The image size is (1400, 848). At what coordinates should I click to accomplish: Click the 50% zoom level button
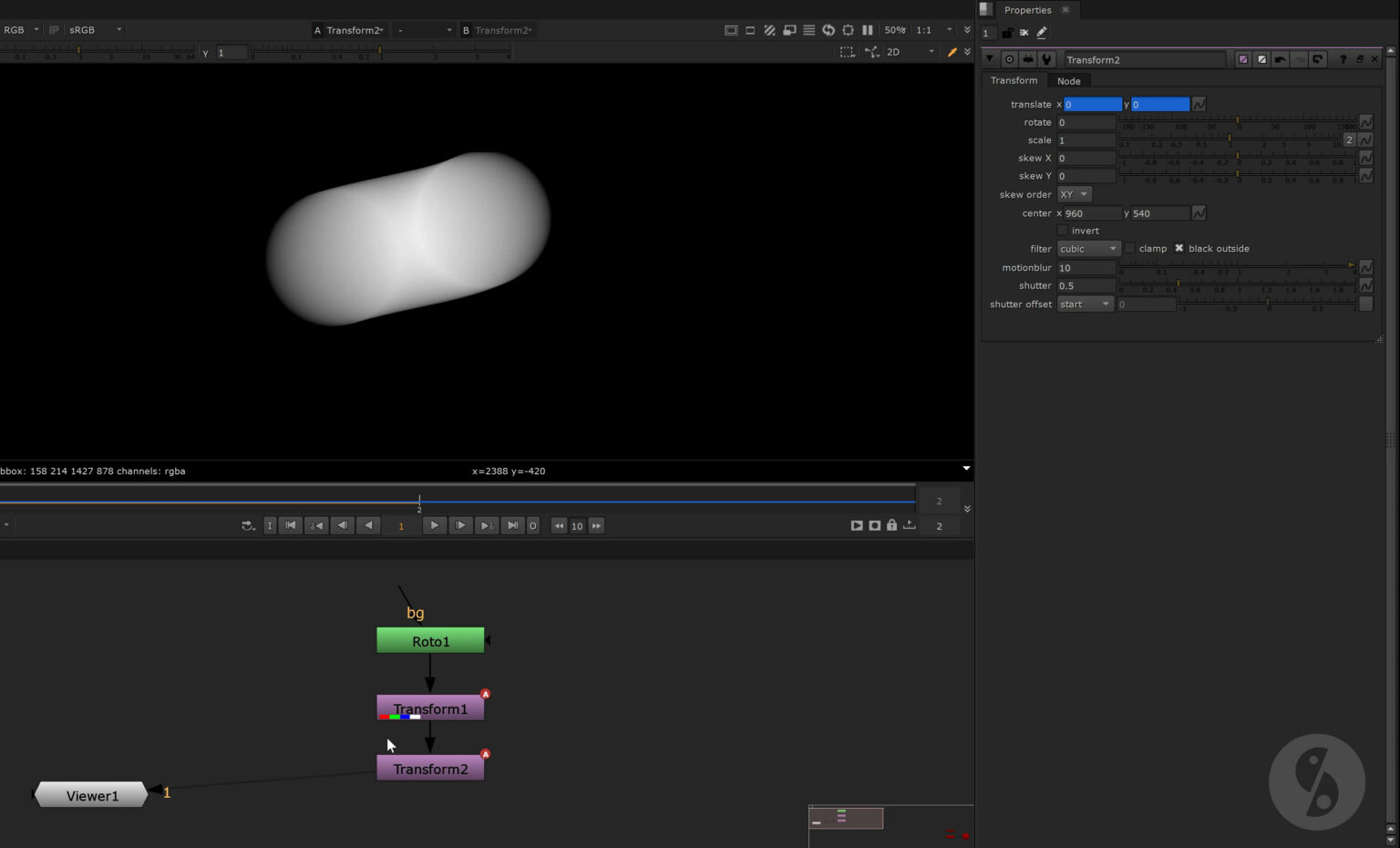click(895, 30)
